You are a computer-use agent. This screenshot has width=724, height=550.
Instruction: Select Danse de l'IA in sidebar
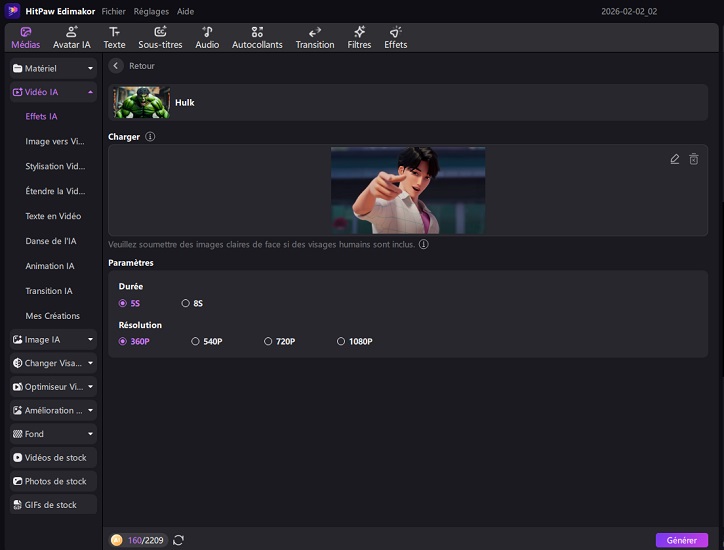(x=51, y=241)
